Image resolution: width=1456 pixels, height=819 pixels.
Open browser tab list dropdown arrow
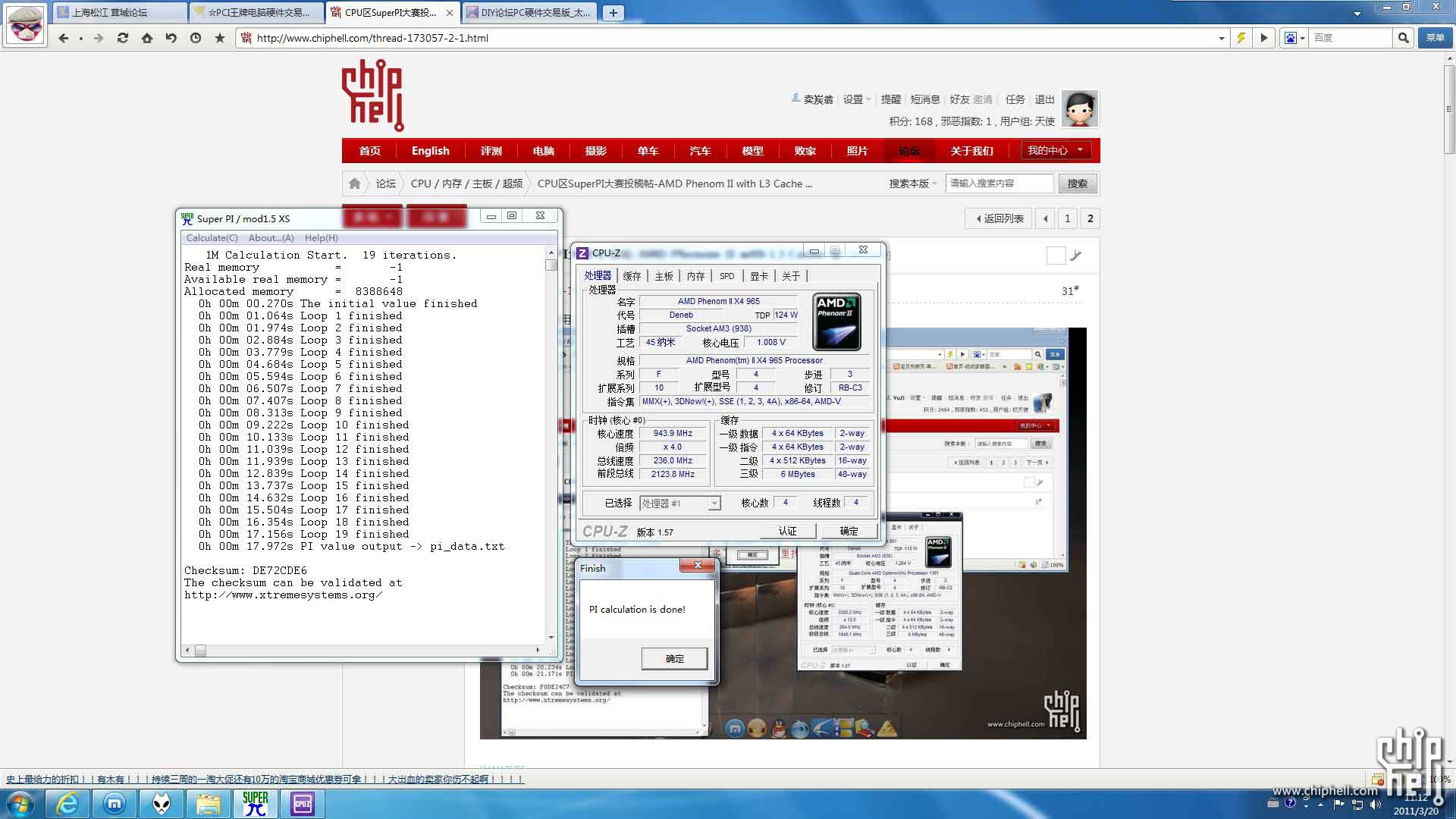click(x=1357, y=13)
